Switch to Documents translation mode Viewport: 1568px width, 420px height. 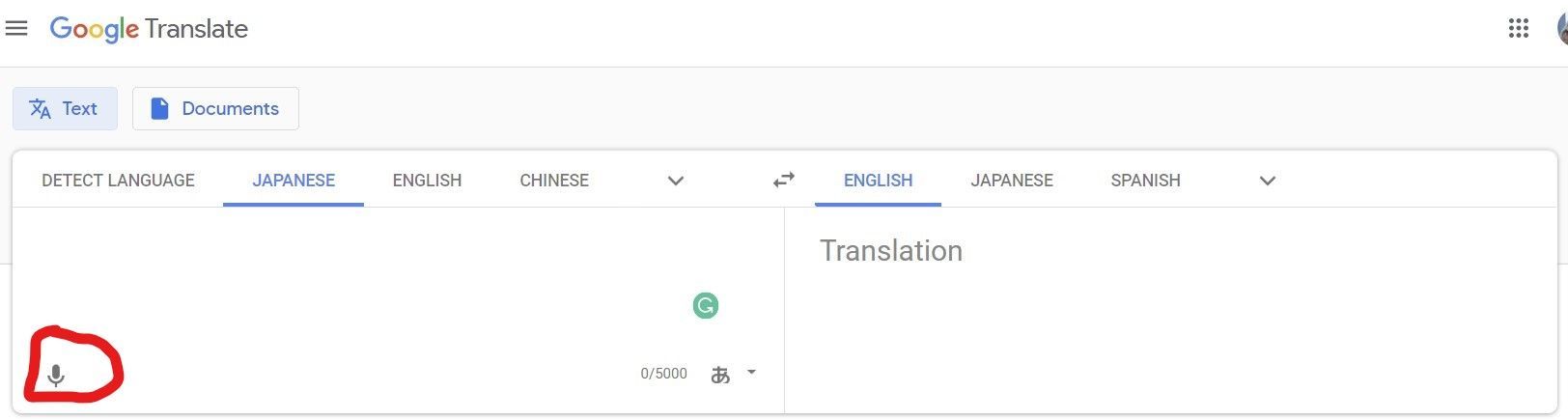(215, 108)
